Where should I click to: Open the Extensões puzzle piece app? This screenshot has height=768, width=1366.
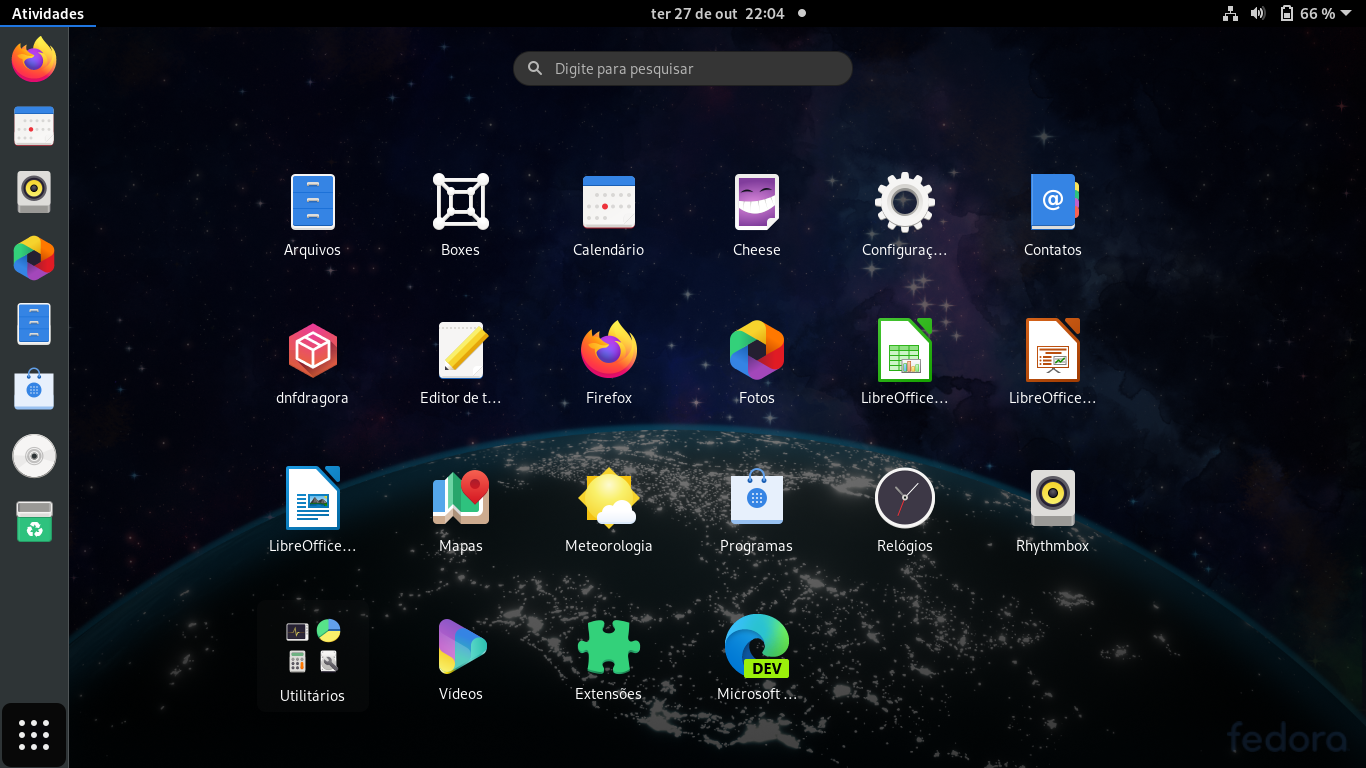coord(608,646)
